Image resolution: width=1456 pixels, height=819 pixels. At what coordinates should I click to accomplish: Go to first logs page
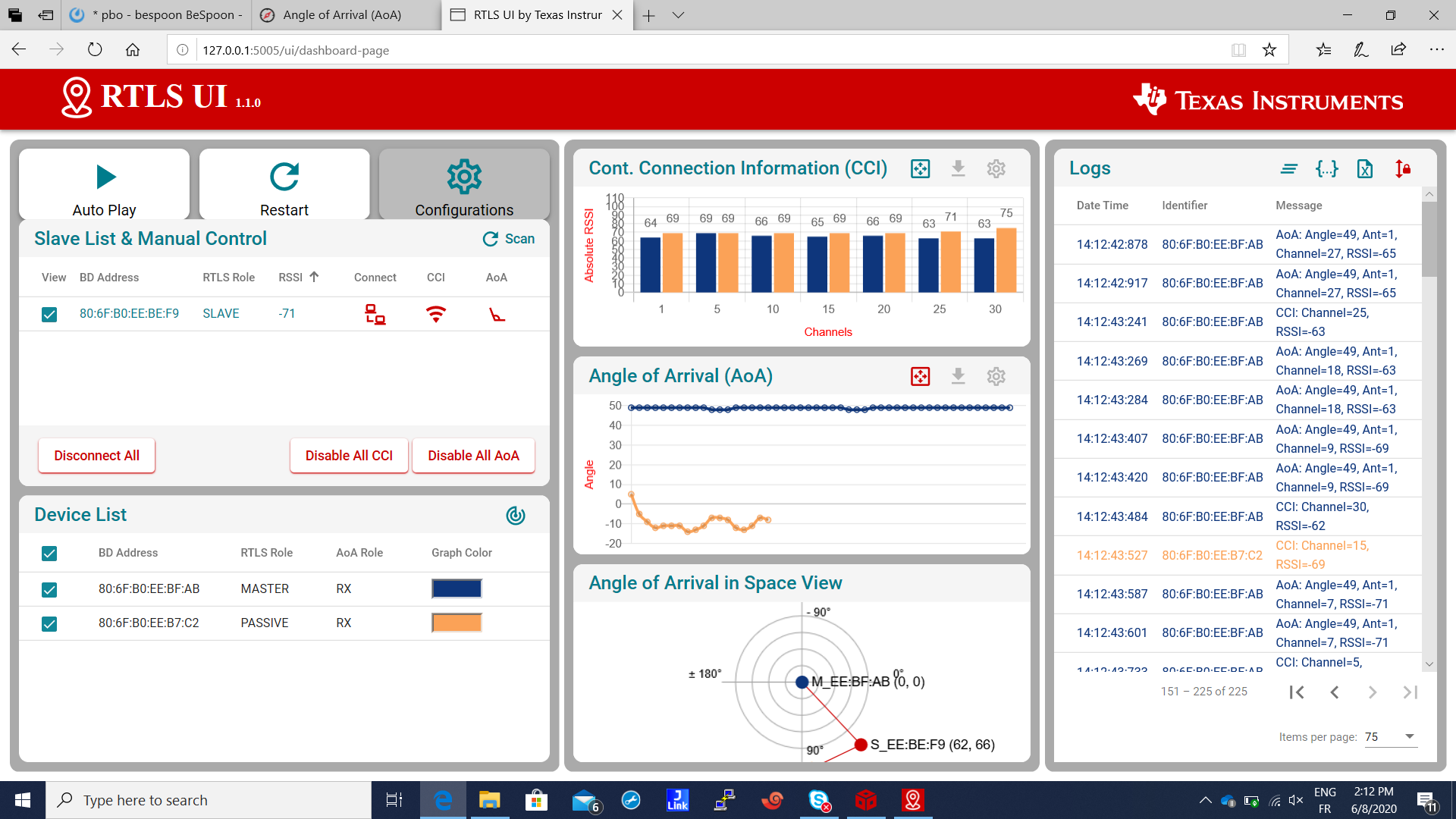[x=1297, y=692]
